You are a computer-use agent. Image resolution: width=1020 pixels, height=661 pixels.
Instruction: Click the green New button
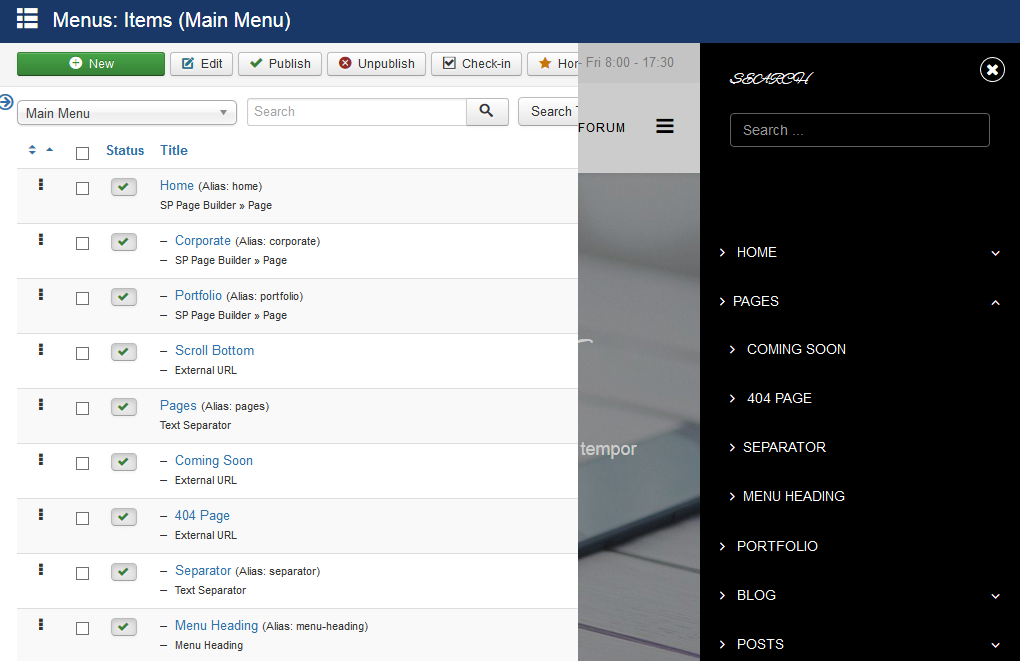coord(91,64)
